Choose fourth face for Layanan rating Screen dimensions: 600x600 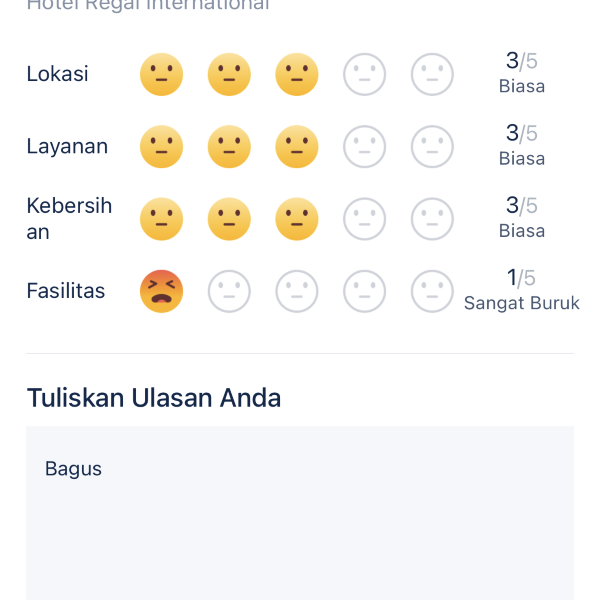point(365,146)
